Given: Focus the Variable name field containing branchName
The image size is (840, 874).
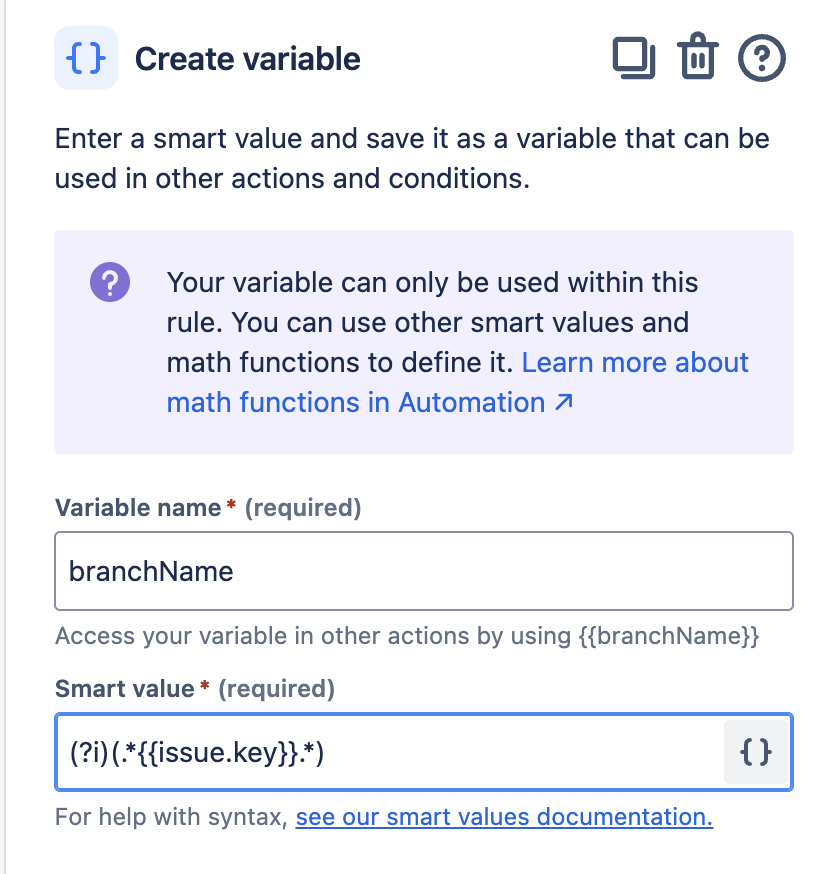Looking at the screenshot, I should pos(424,571).
